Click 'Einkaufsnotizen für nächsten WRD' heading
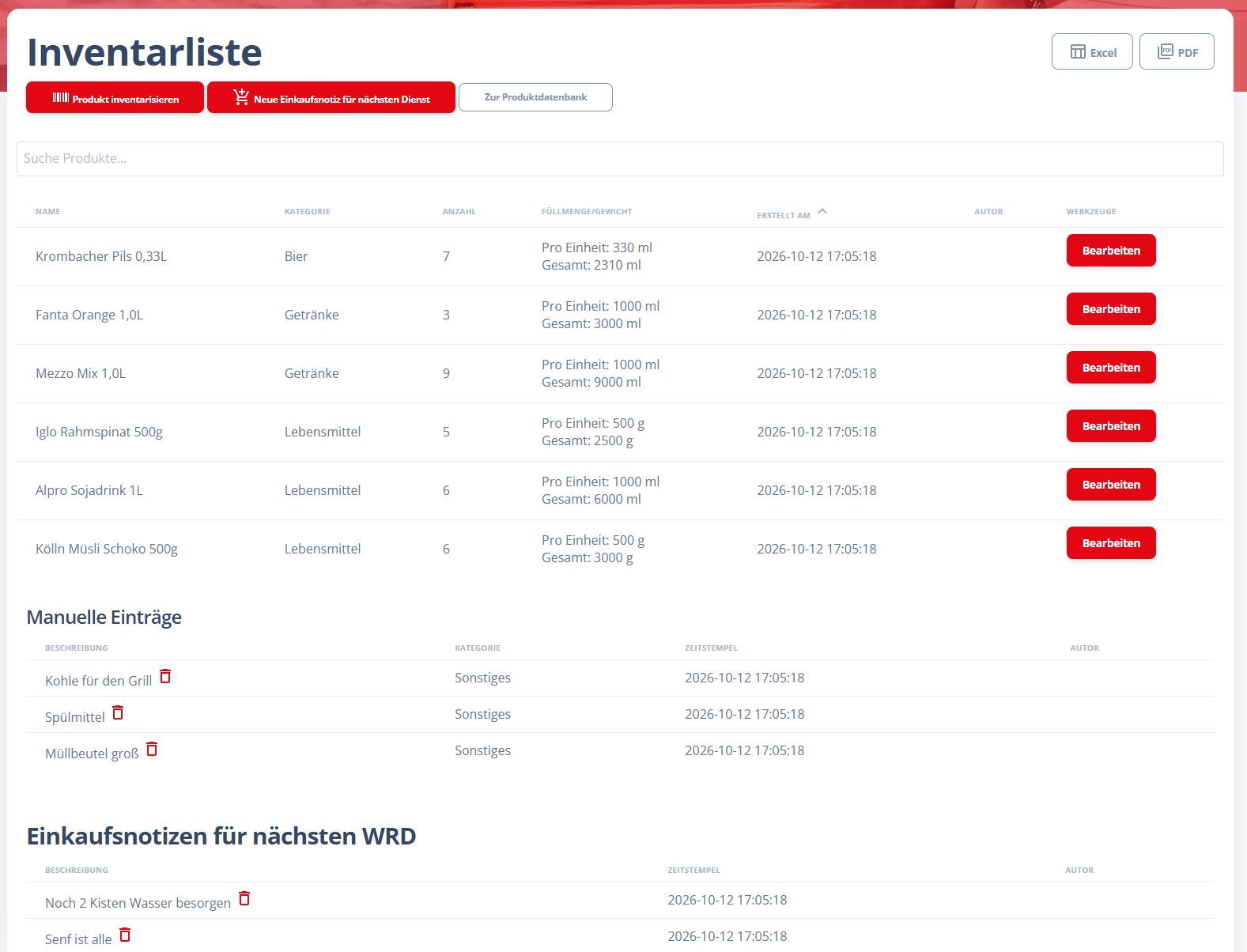This screenshot has width=1247, height=952. tap(221, 836)
